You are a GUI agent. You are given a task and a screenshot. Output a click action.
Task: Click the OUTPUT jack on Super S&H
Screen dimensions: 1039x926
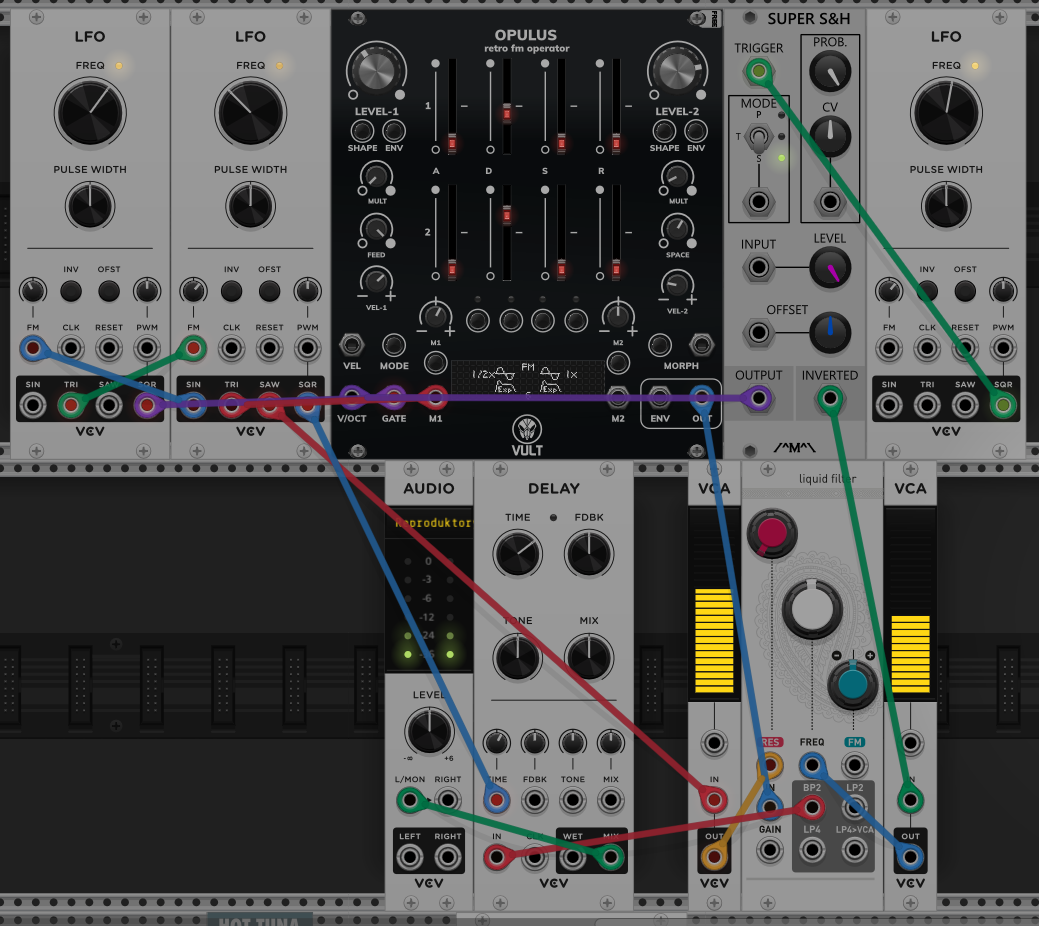pyautogui.click(x=759, y=399)
